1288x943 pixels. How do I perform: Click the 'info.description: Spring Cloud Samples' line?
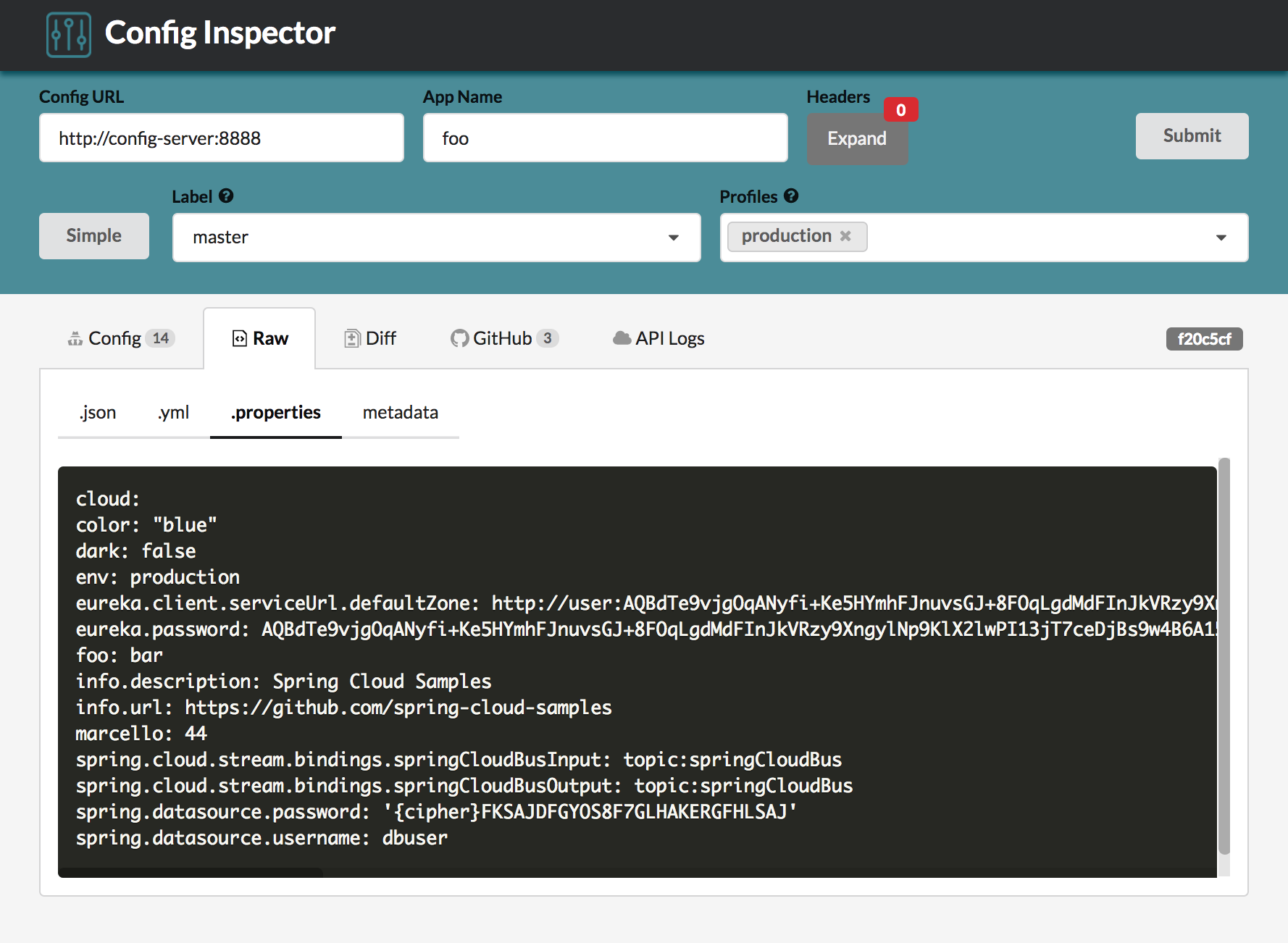284,682
